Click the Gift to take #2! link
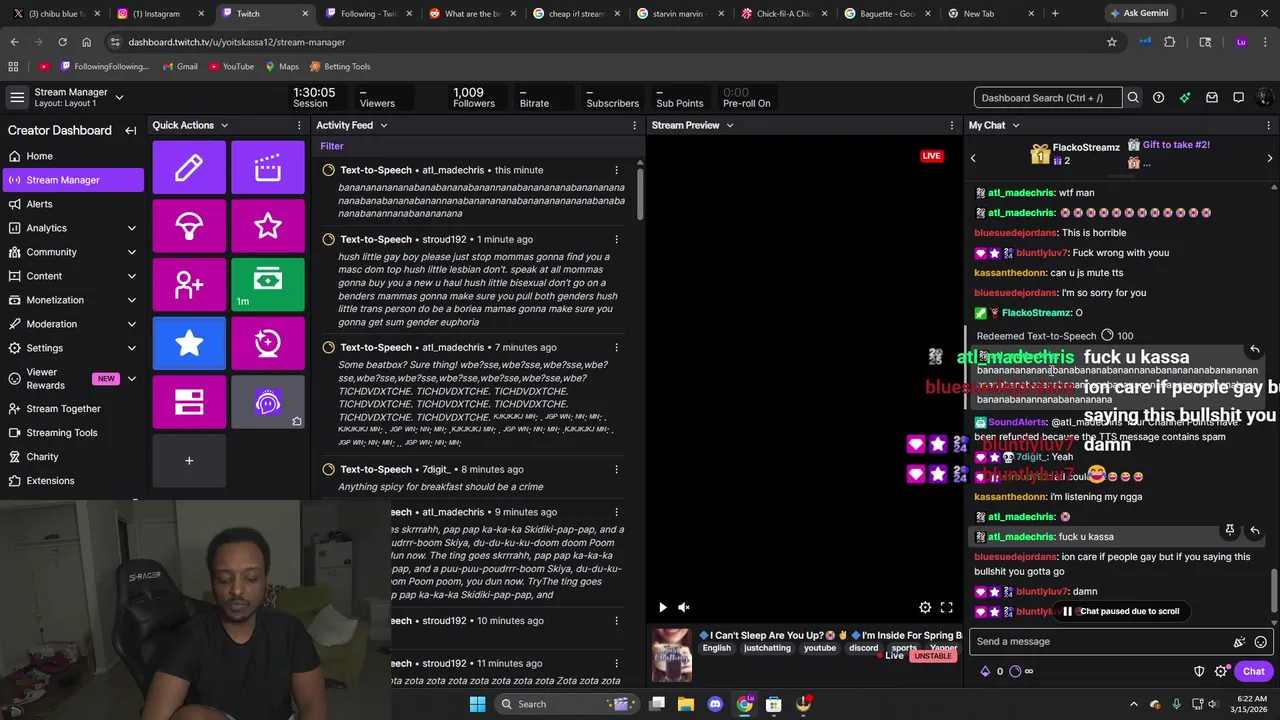This screenshot has height=720, width=1280. (1176, 145)
